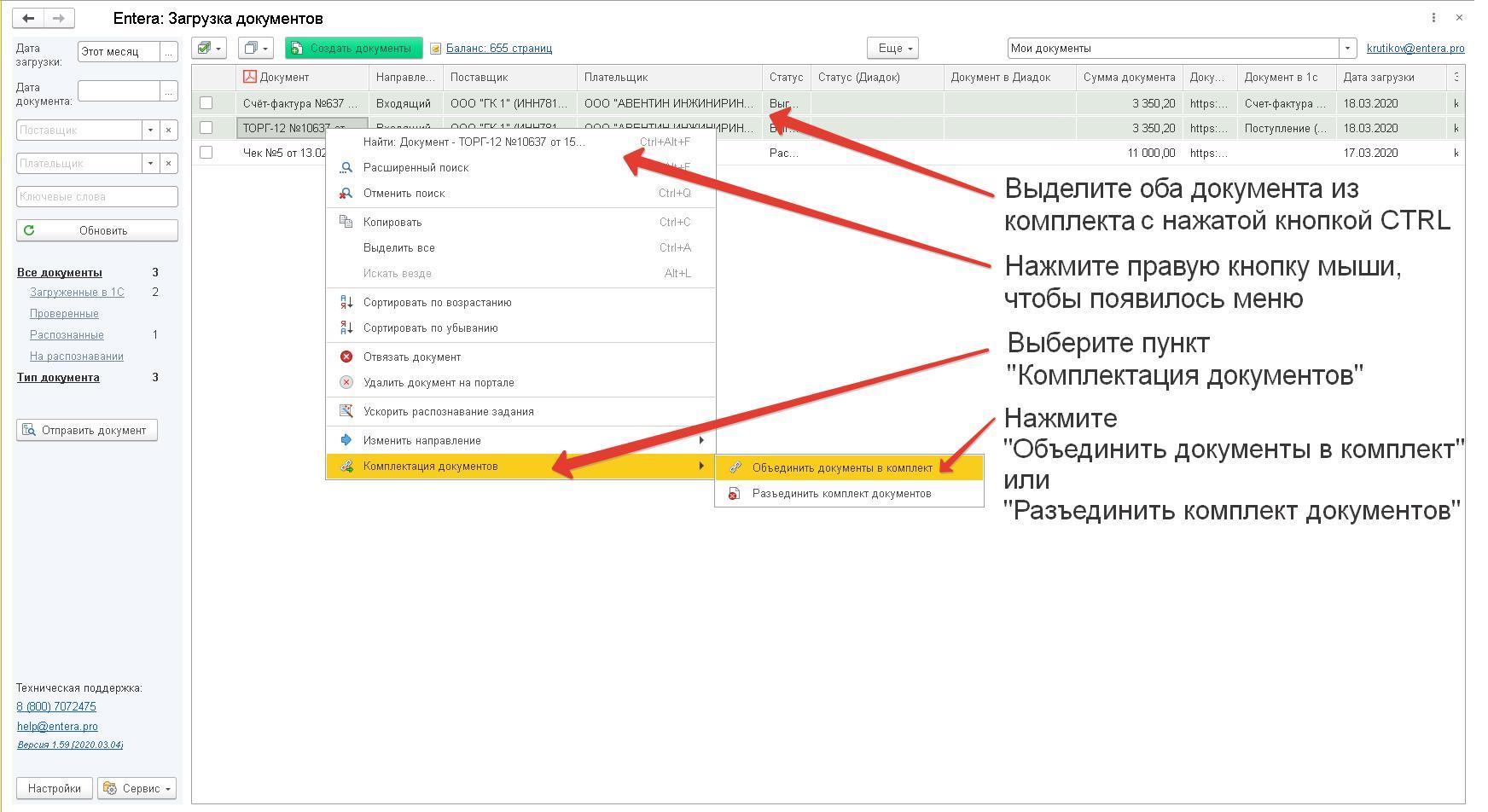
Task: Click the Дата документа input field
Action: click(x=119, y=91)
